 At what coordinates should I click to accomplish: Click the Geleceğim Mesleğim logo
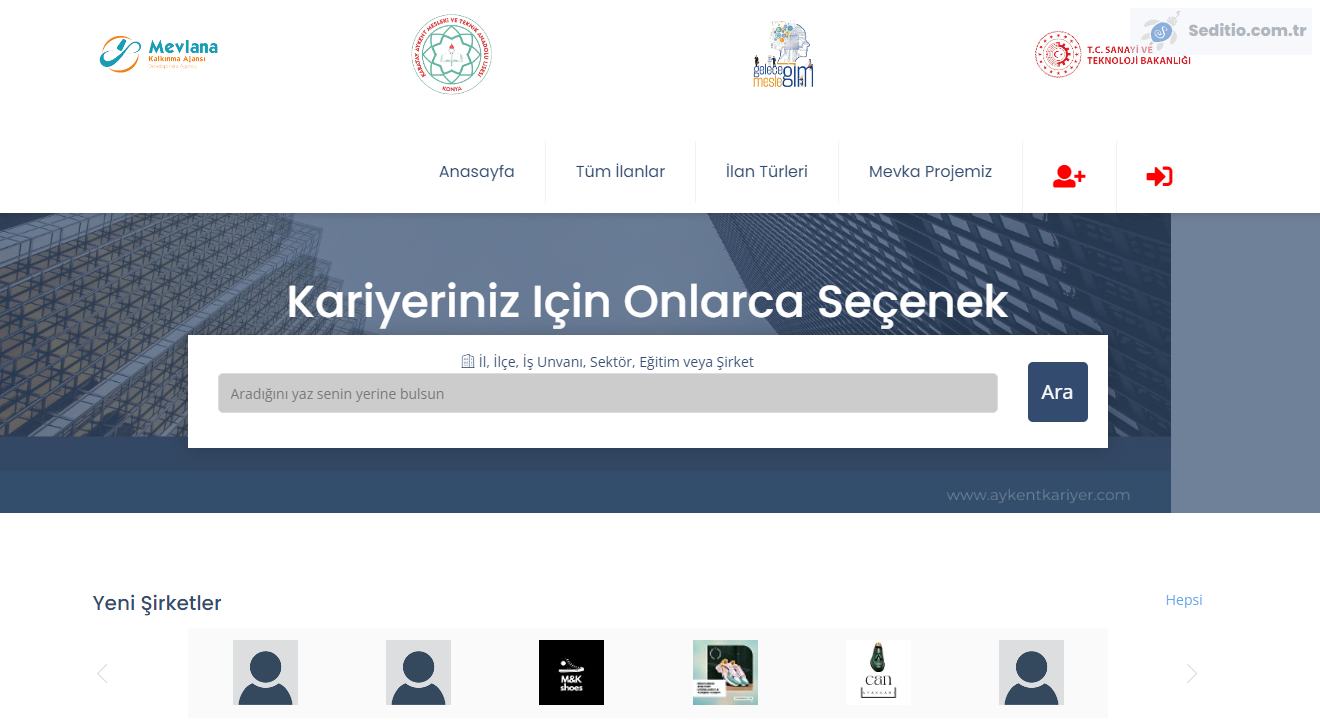(783, 53)
